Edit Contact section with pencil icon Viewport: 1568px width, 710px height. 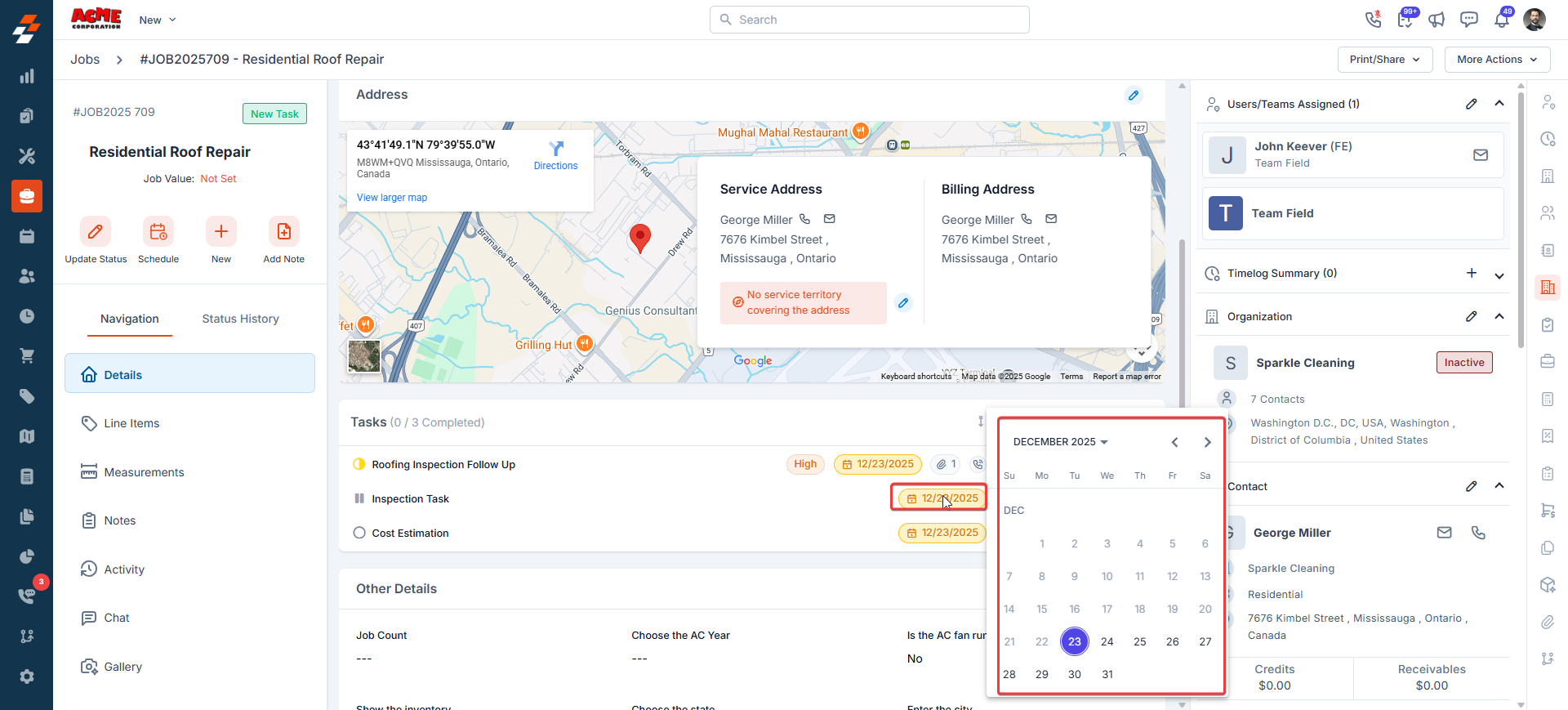point(1471,486)
